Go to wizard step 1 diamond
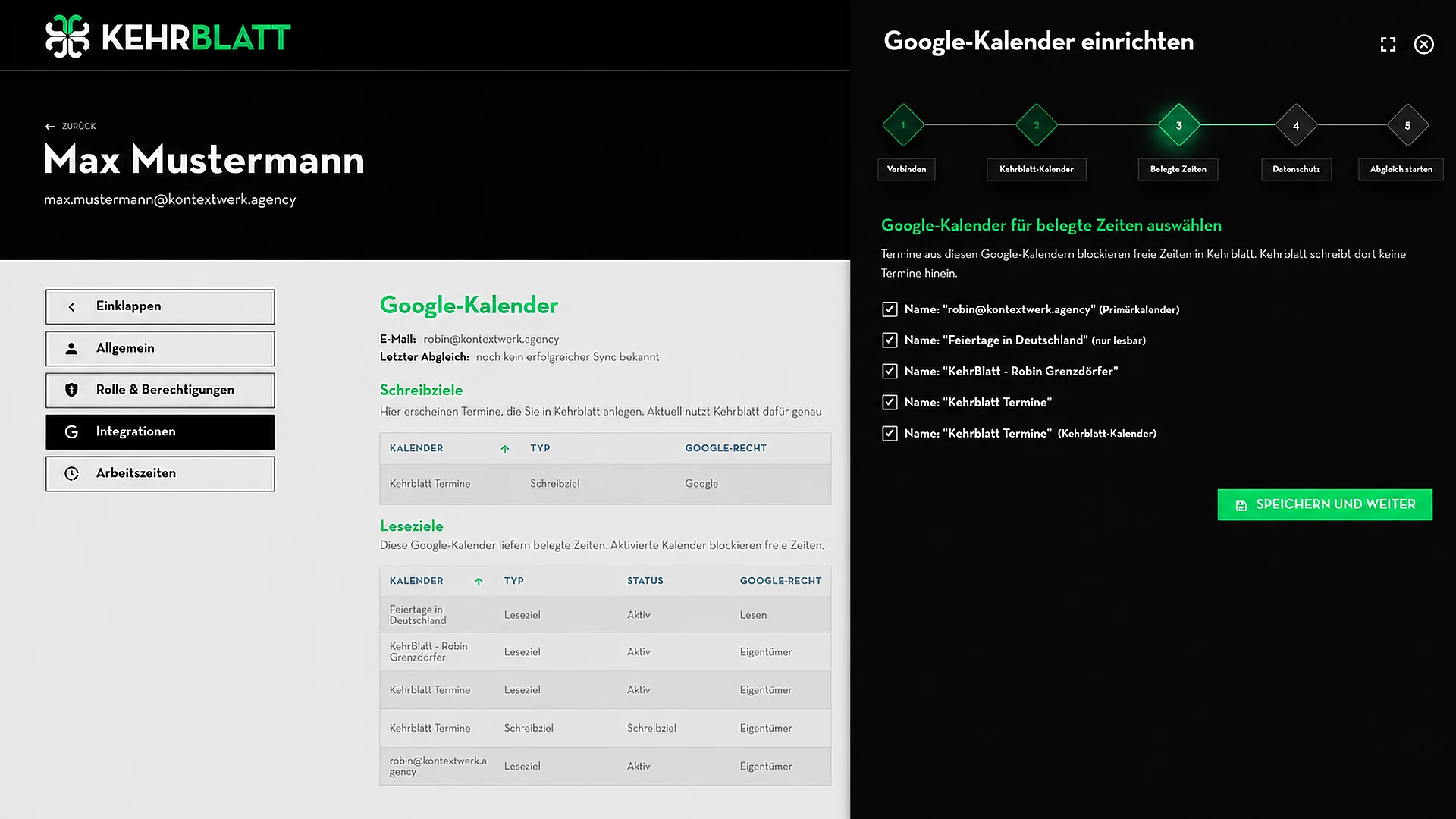 903,125
